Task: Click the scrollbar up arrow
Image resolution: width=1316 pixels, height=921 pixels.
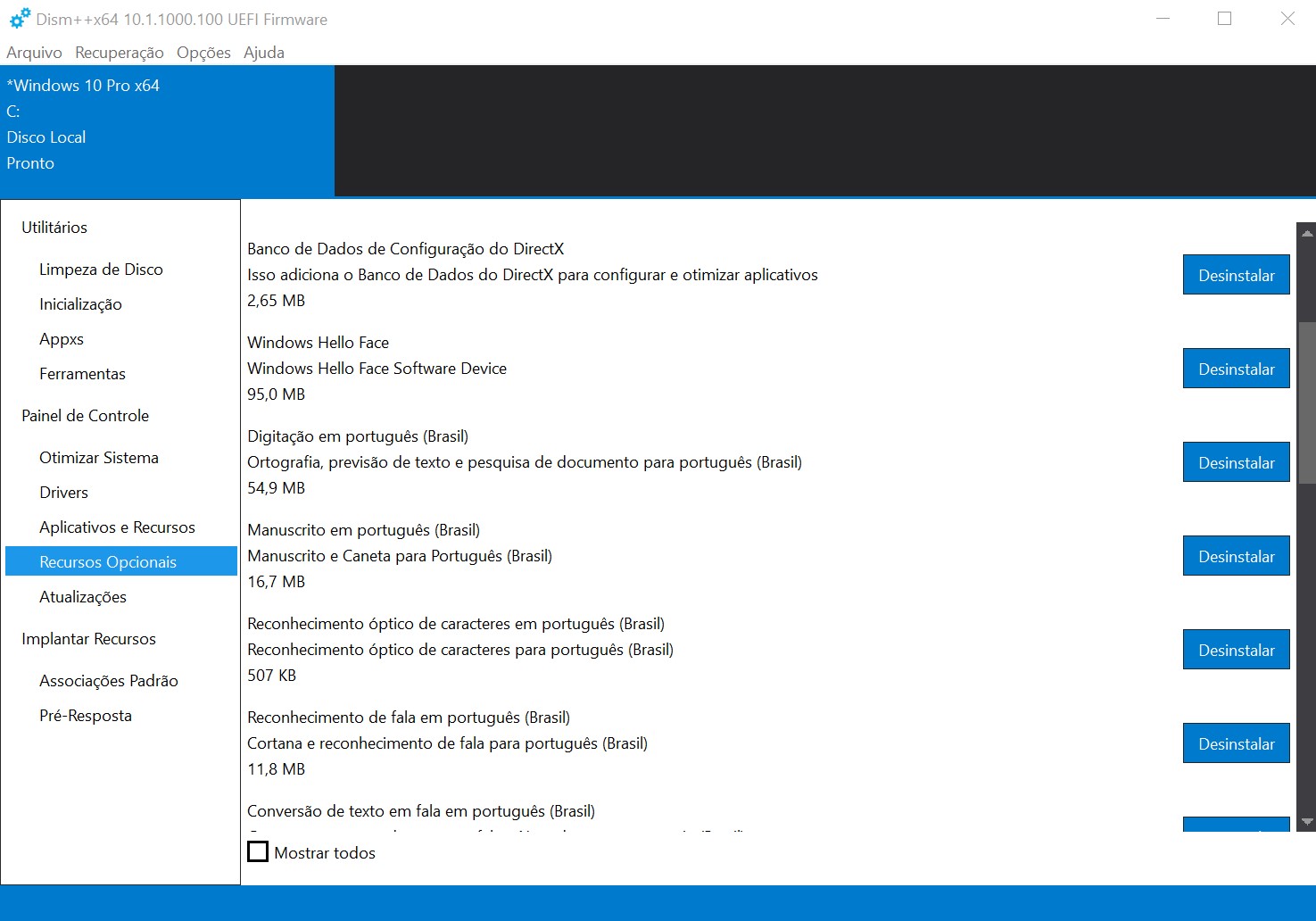Action: 1307,234
